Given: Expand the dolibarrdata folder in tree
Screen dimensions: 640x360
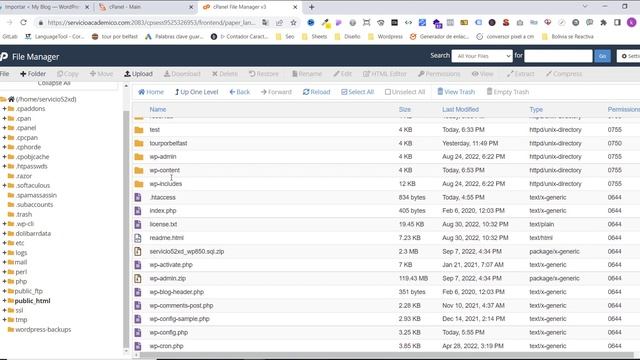Looking at the screenshot, I should 4,234.
